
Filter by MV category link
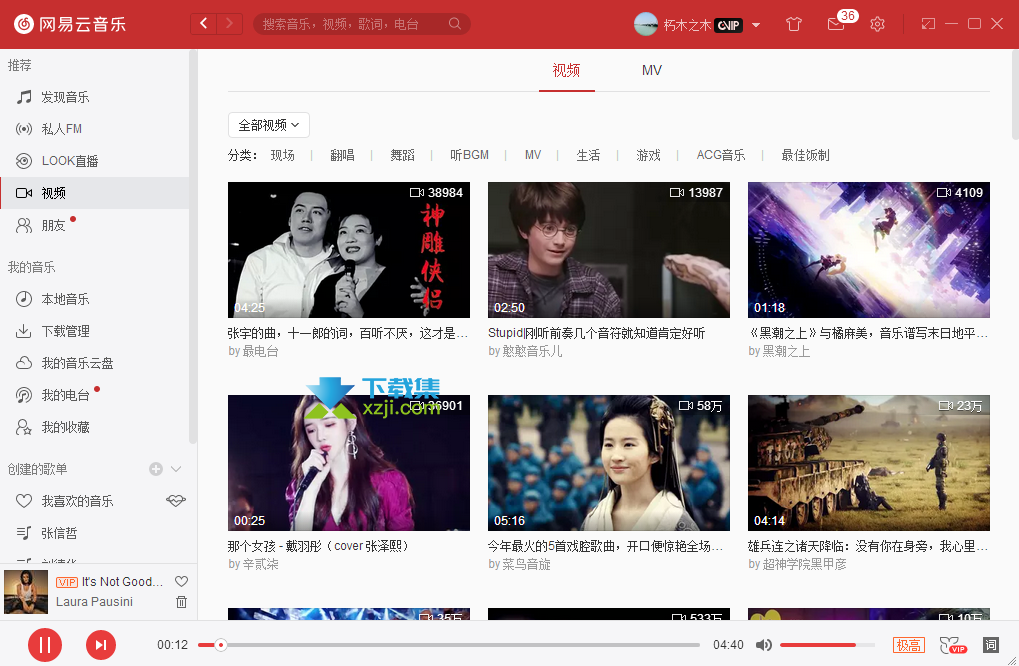pos(533,155)
